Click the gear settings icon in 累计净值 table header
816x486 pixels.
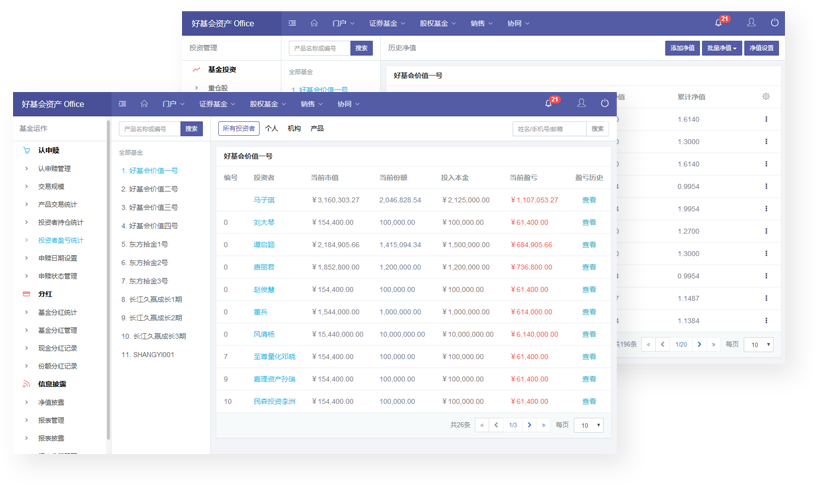766,97
